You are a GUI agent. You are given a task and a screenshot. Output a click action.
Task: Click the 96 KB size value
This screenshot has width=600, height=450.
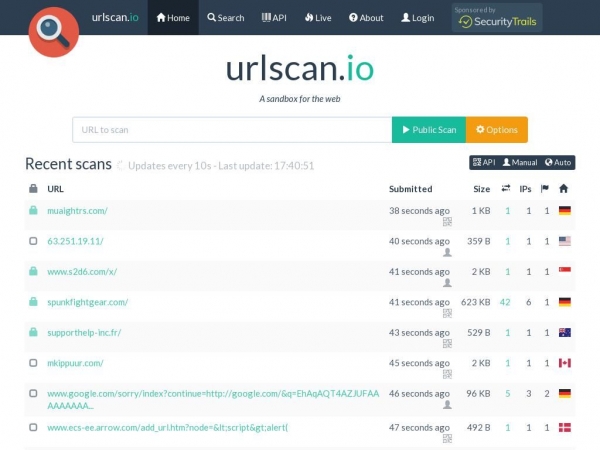point(478,394)
